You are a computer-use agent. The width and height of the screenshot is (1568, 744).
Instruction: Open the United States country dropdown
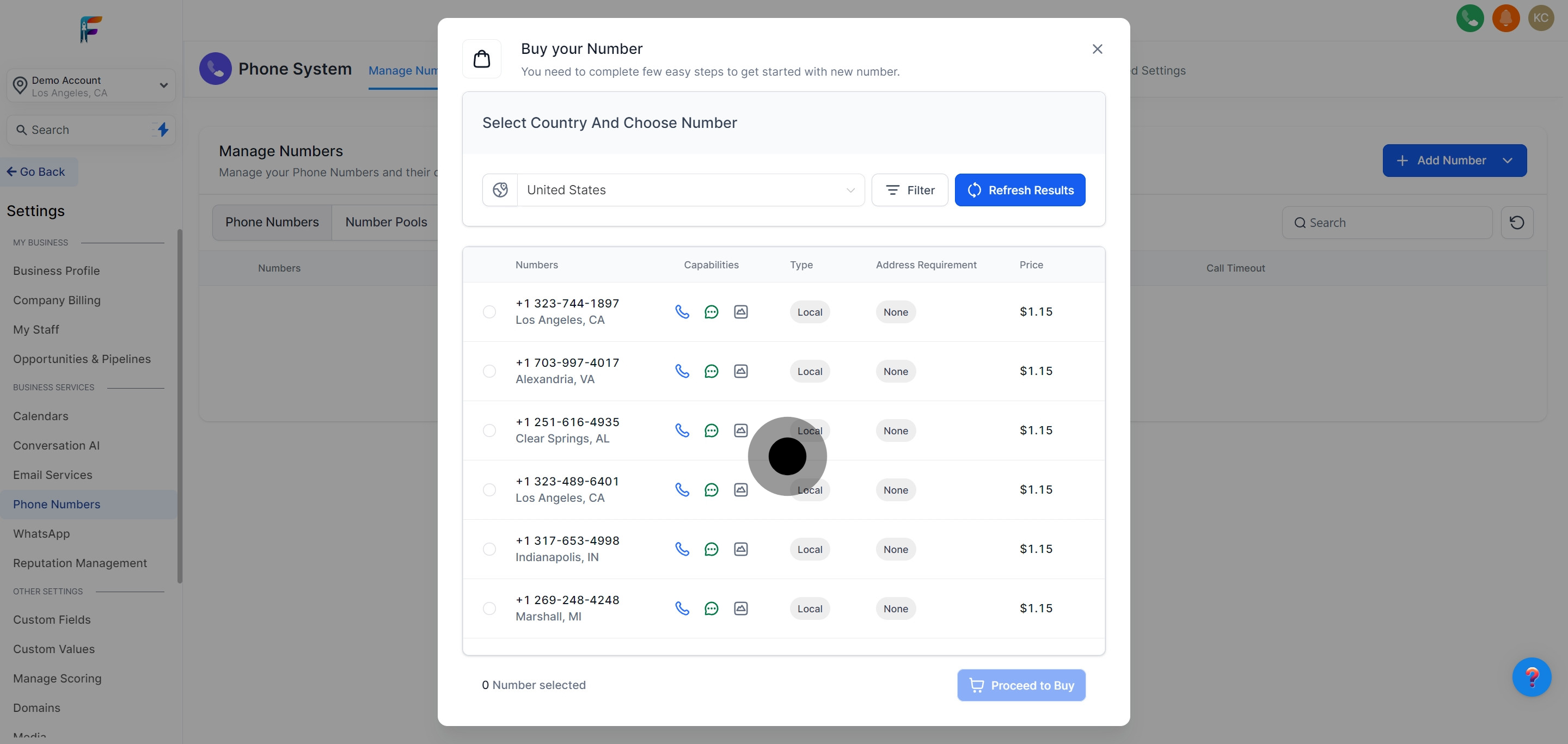coord(690,190)
